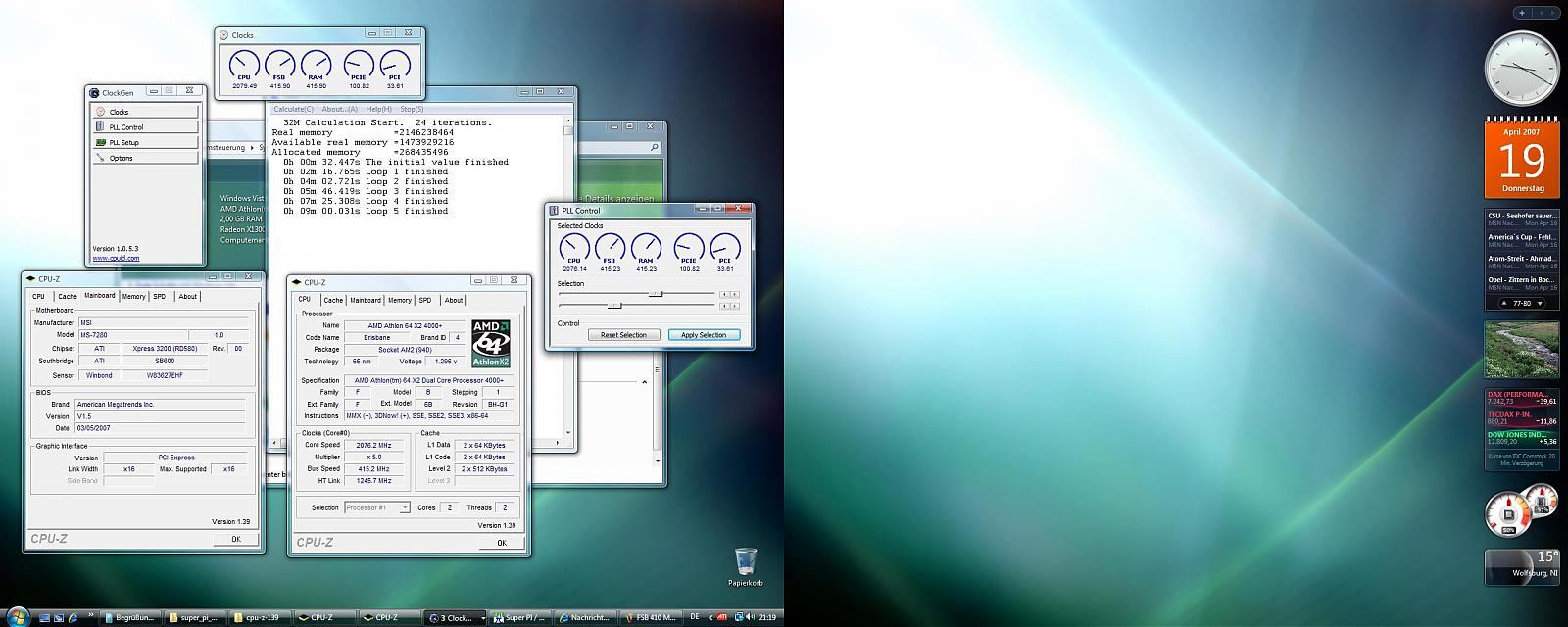Open Clocks in the ClockGen window
The width and height of the screenshot is (1568, 627).
coord(145,112)
